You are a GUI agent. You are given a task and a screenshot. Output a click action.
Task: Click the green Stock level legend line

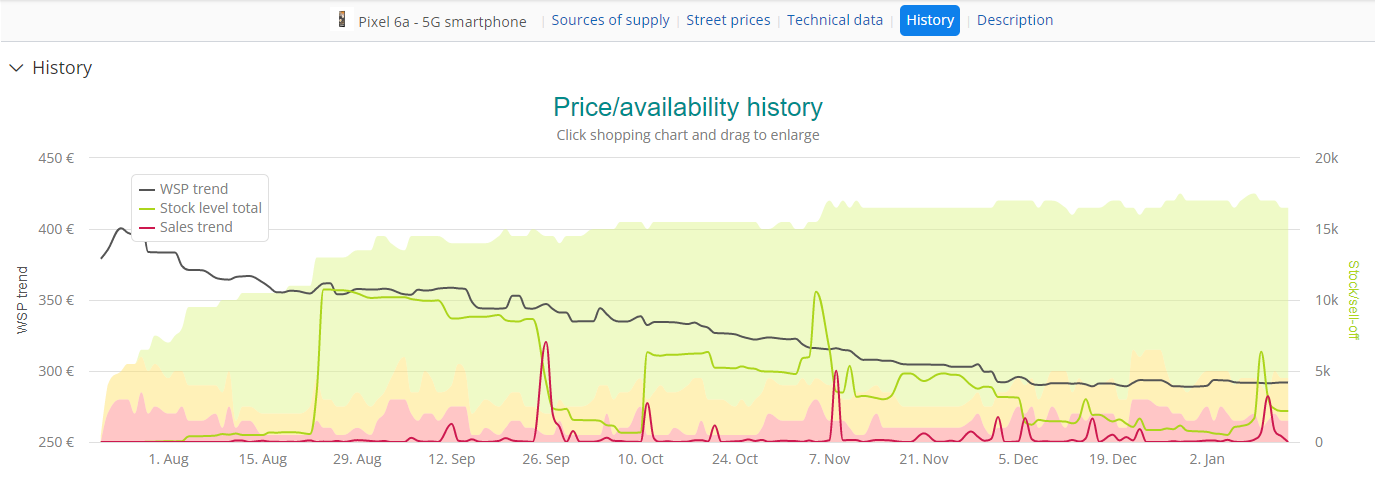[148, 208]
